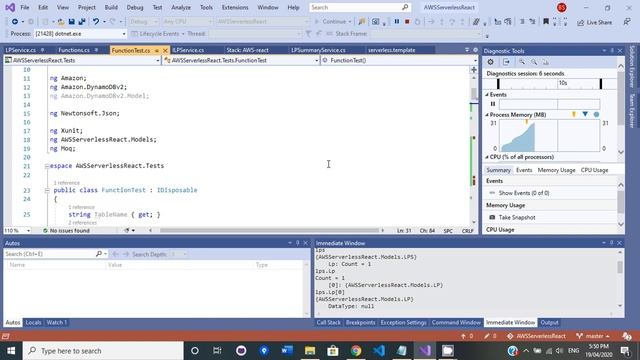Zoom out on the diagnostics timeline
Screen dimensions: 640x360
pyautogui.click(x=534, y=62)
